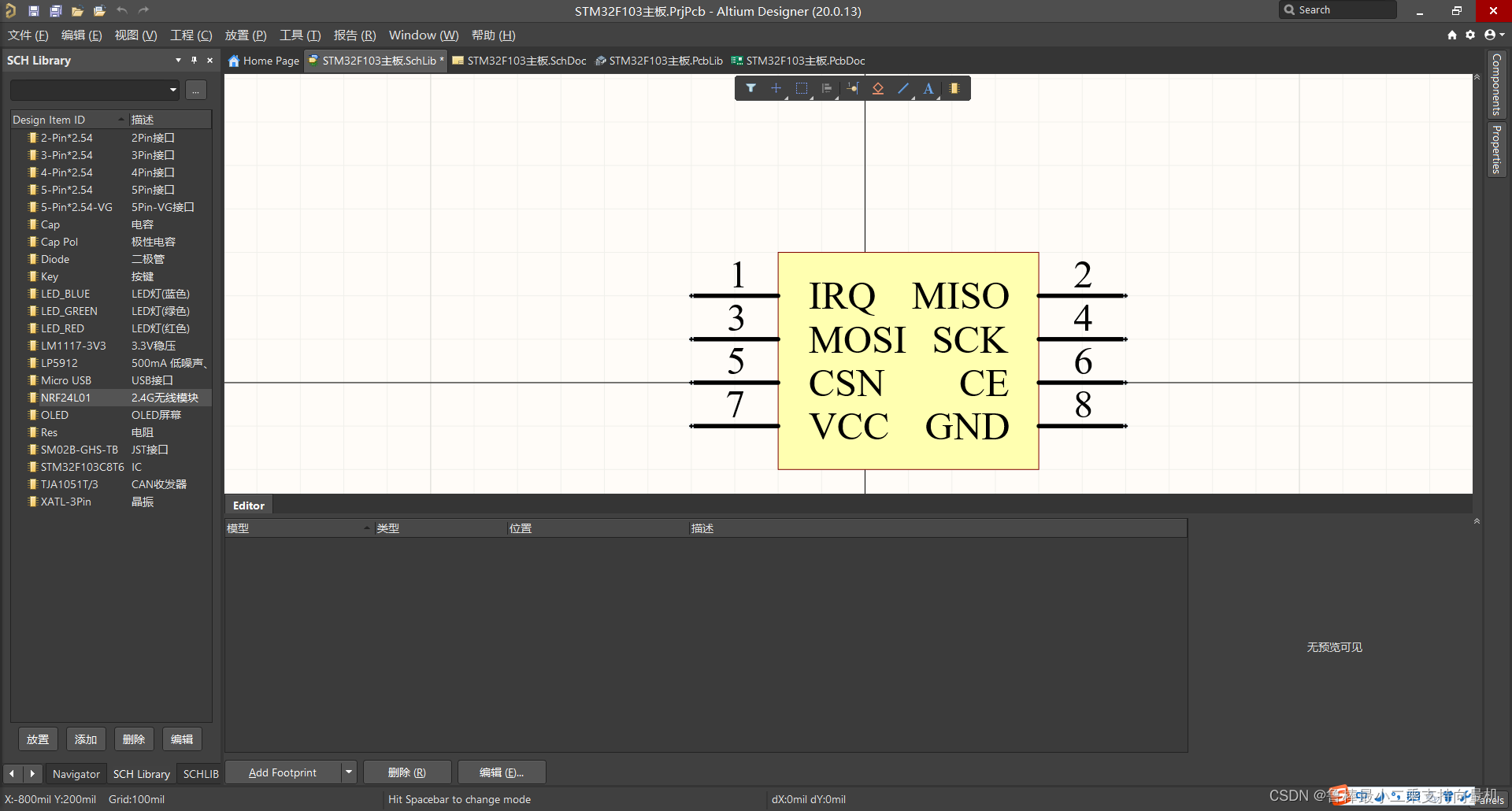Click the Altium logo icon in title bar
Image resolution: width=1512 pixels, height=811 pixels.
(x=10, y=11)
